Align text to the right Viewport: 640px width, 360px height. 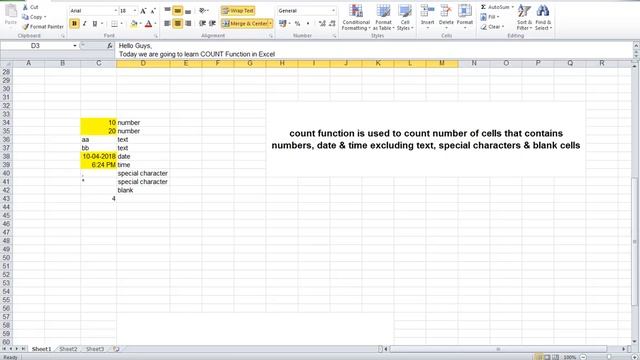click(188, 24)
